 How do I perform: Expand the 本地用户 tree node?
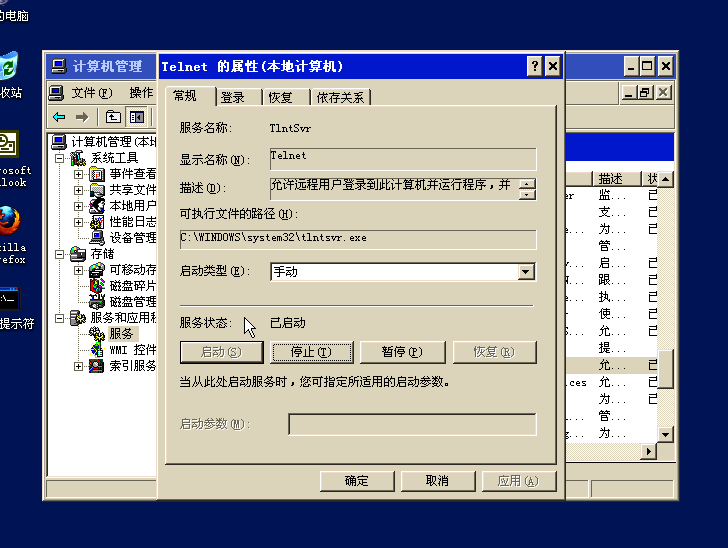(x=78, y=206)
